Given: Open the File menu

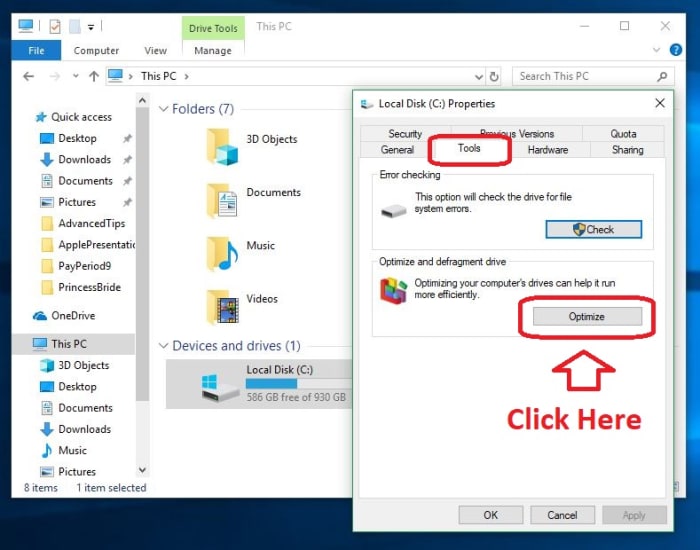Looking at the screenshot, I should coord(36,51).
